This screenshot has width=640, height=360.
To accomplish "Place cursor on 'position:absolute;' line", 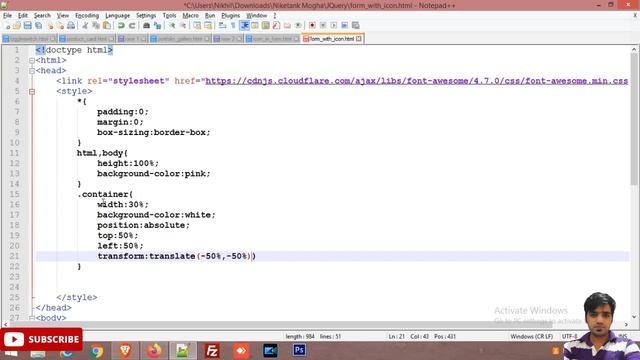I will pos(143,225).
